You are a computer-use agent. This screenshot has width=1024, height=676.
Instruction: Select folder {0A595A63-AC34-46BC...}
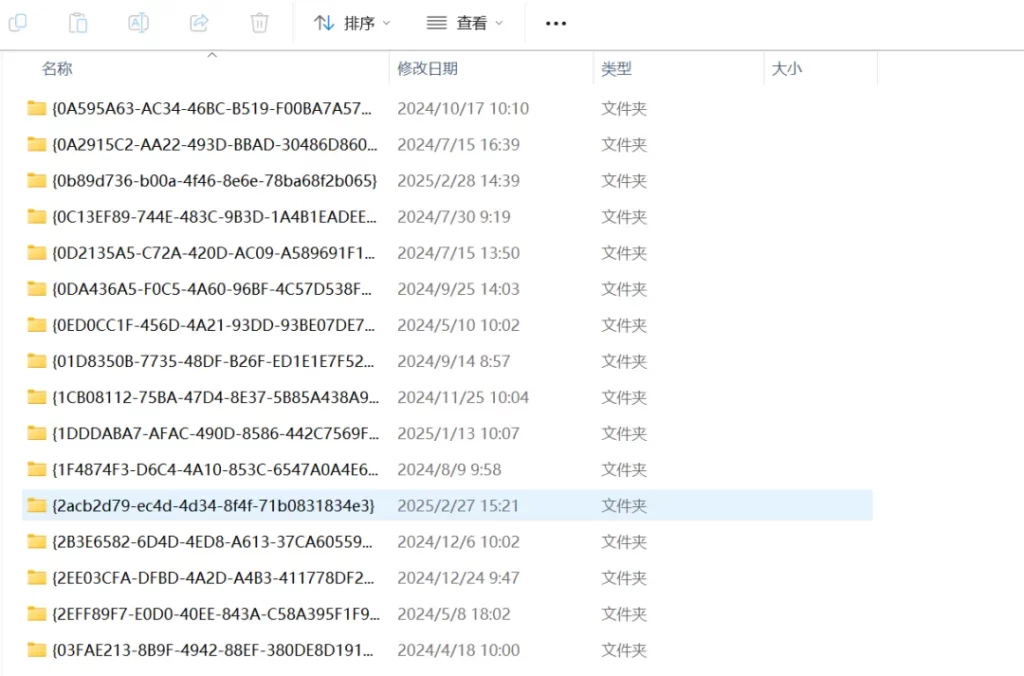pyautogui.click(x=212, y=108)
